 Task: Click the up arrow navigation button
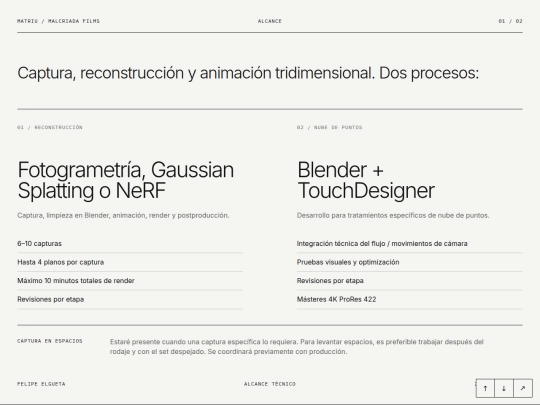click(x=485, y=388)
